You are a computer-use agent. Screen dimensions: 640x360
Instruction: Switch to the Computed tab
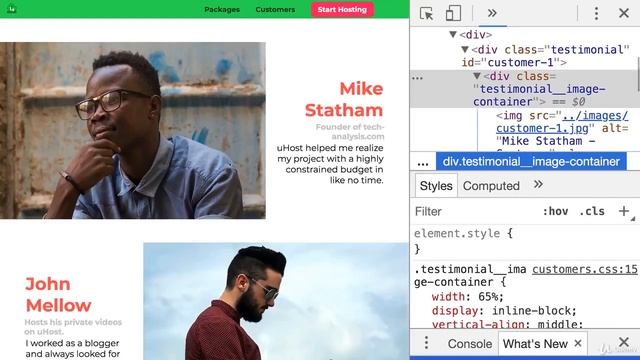point(491,186)
